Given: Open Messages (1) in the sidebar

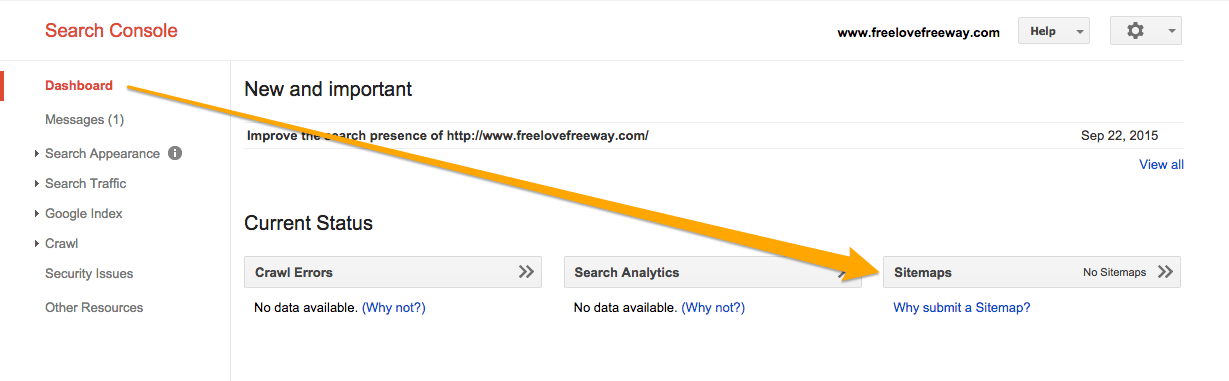Looking at the screenshot, I should click(84, 119).
